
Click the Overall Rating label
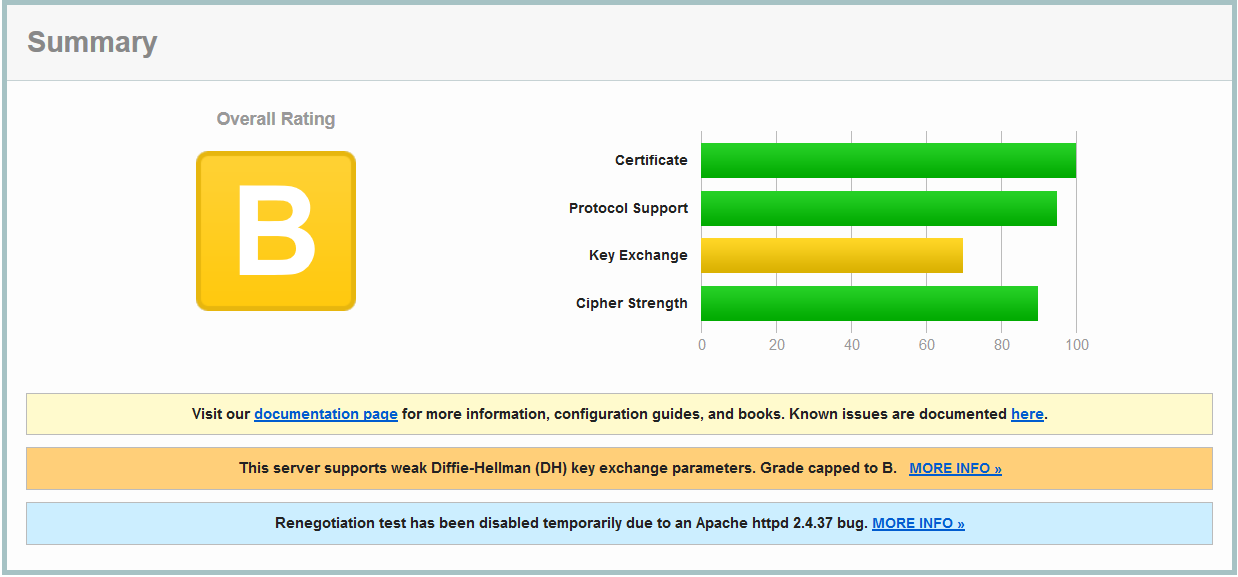(276, 119)
